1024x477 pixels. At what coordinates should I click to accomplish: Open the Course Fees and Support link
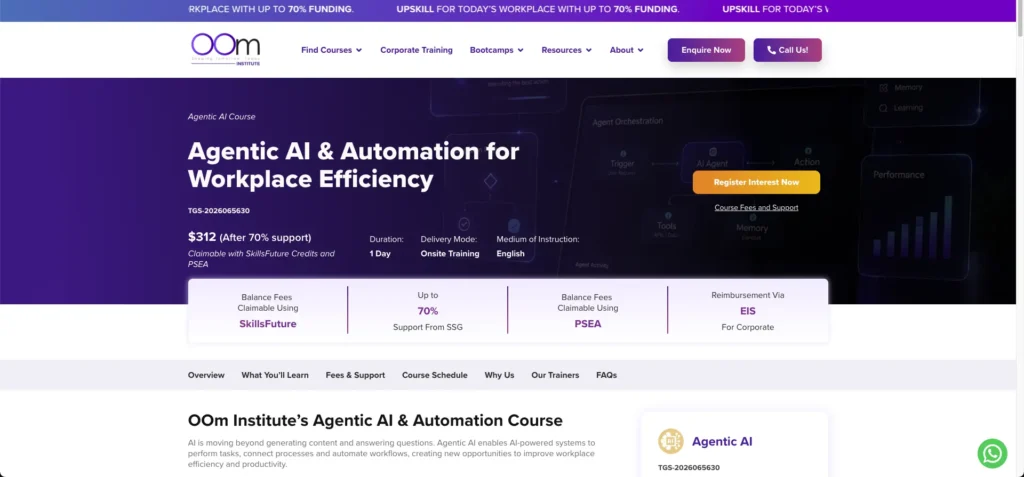point(756,208)
